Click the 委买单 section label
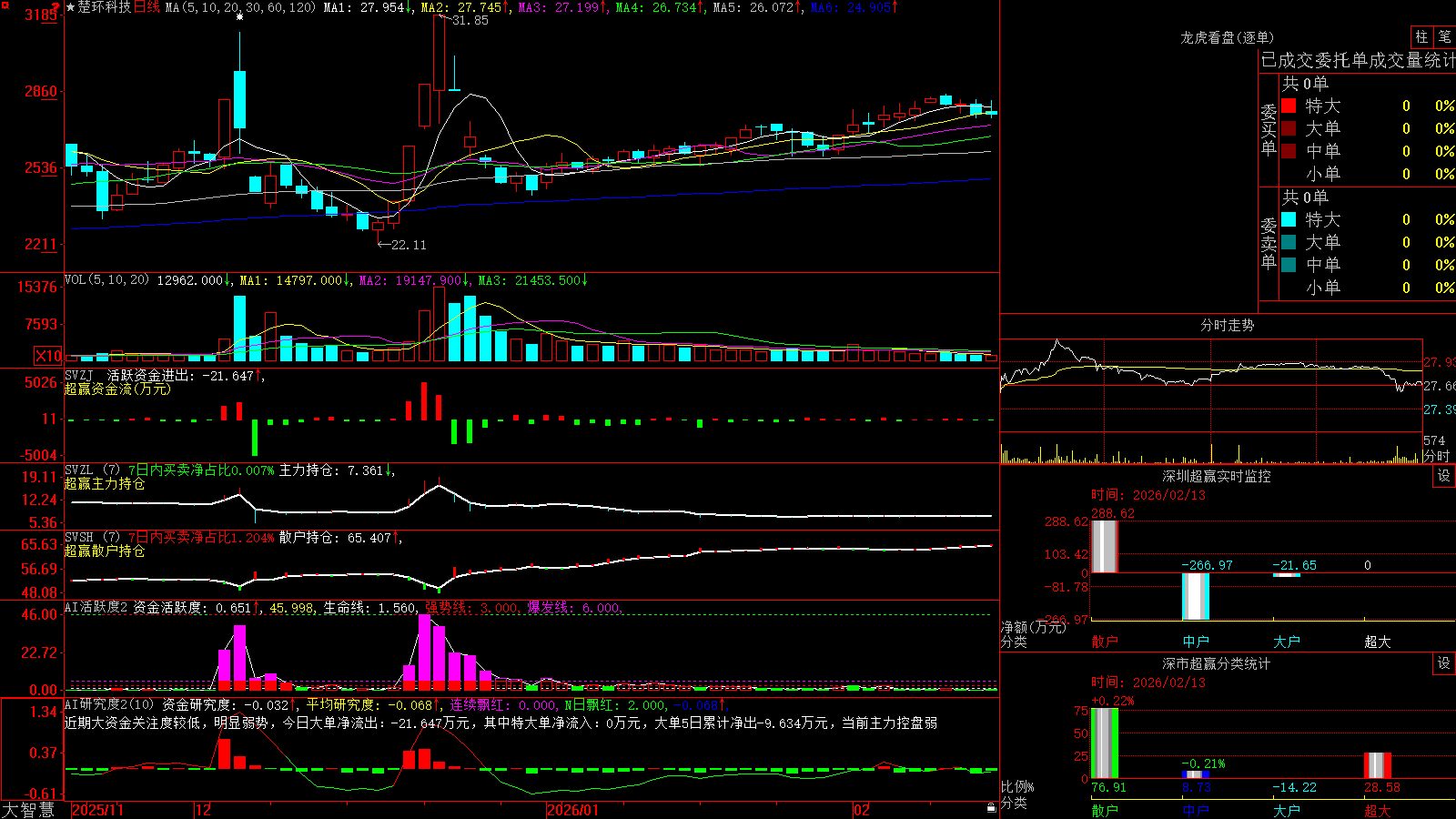1456x819 pixels. 1269,128
